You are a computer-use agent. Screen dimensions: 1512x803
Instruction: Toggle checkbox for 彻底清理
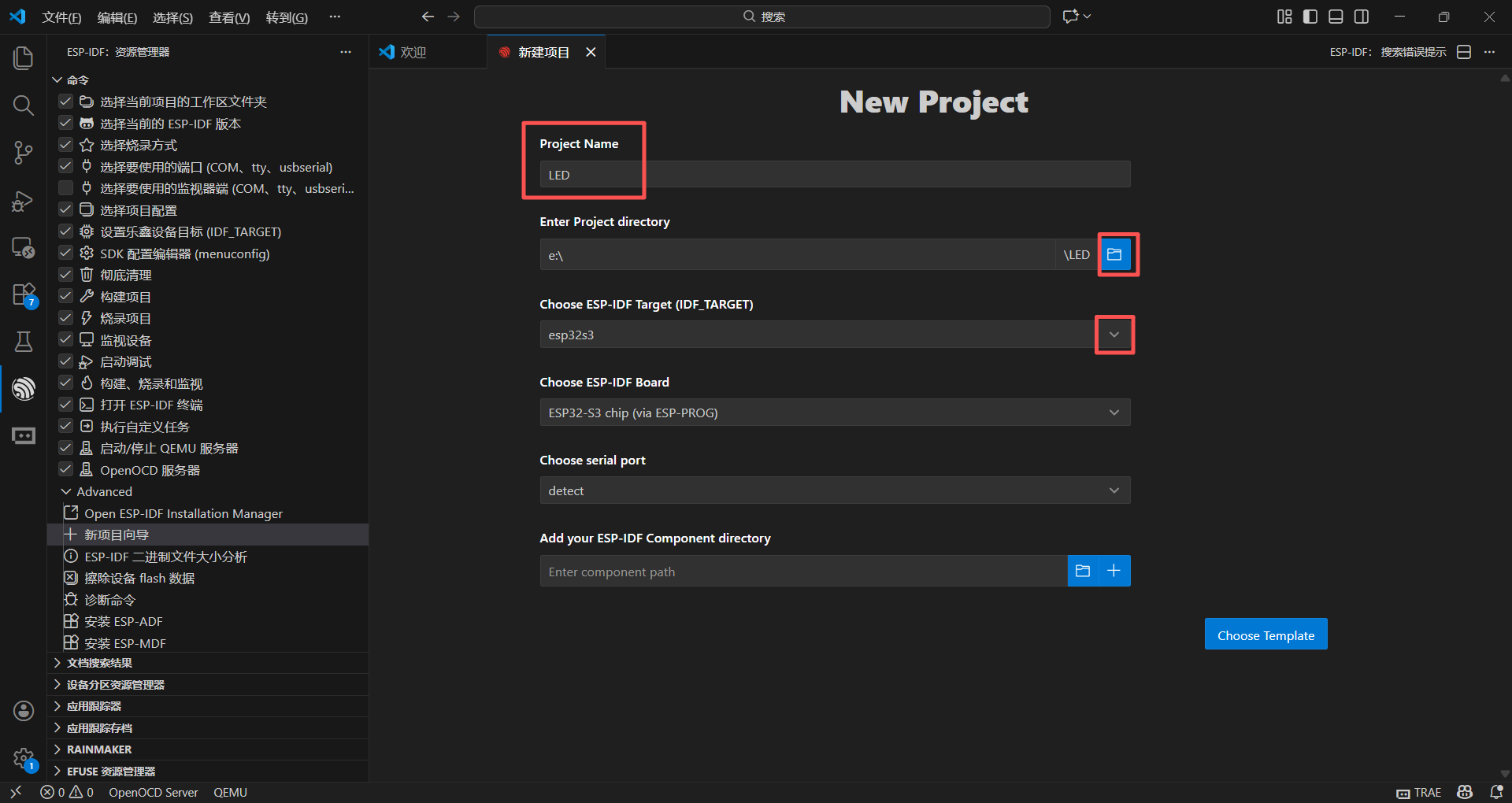tap(66, 275)
